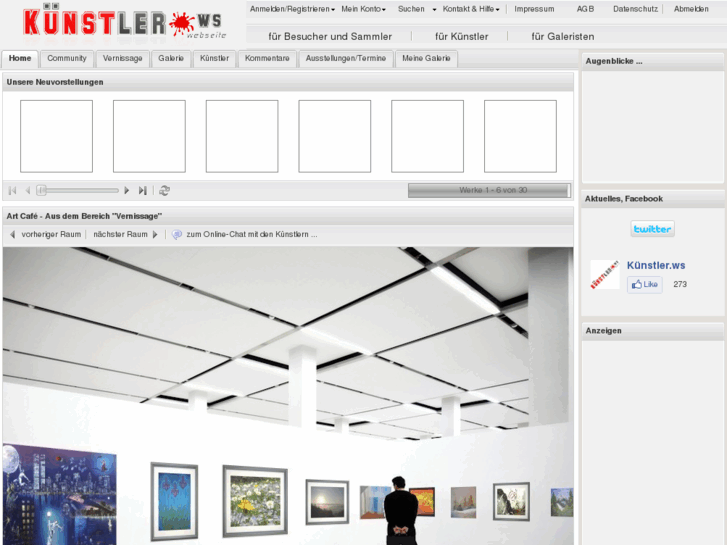Go to first page of Neuvorstellungen
Image resolution: width=727 pixels, height=545 pixels.
13,191
